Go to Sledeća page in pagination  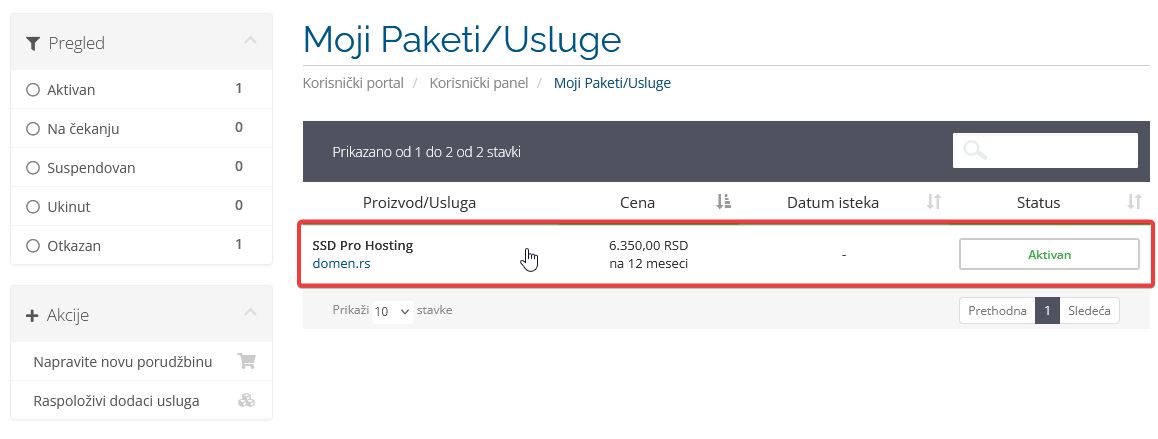[x=1090, y=310]
